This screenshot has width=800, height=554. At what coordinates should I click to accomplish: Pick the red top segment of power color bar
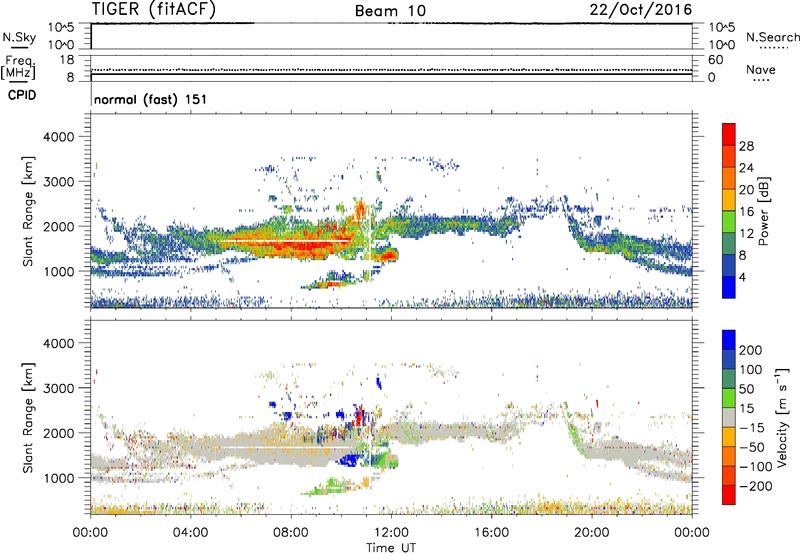click(729, 134)
